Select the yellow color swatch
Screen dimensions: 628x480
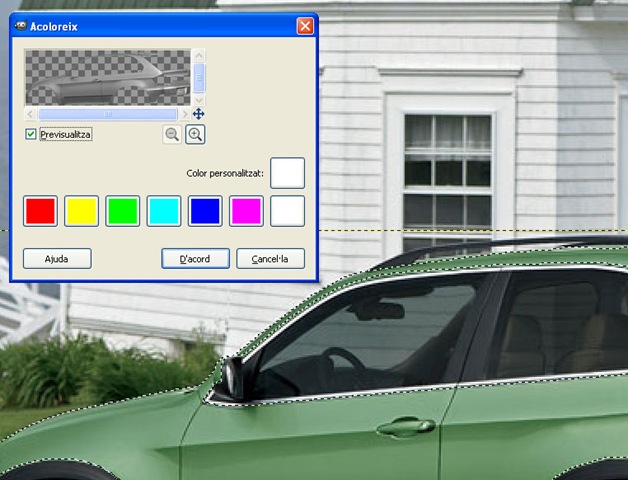point(81,211)
